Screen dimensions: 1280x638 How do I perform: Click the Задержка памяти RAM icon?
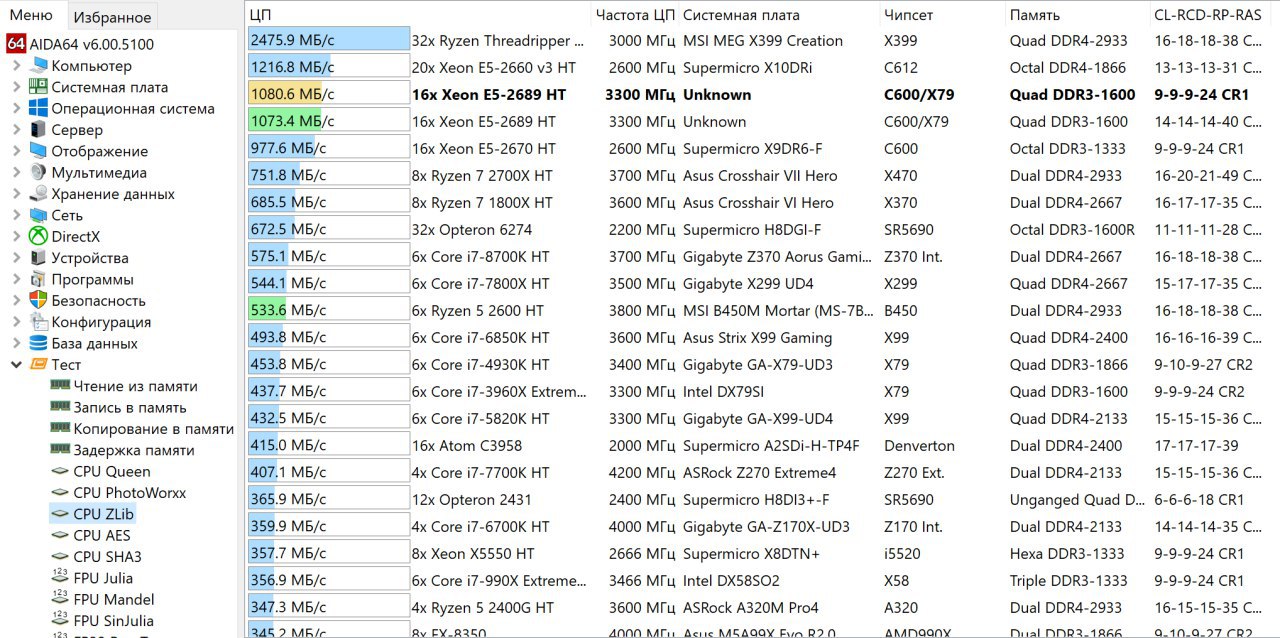click(60, 450)
